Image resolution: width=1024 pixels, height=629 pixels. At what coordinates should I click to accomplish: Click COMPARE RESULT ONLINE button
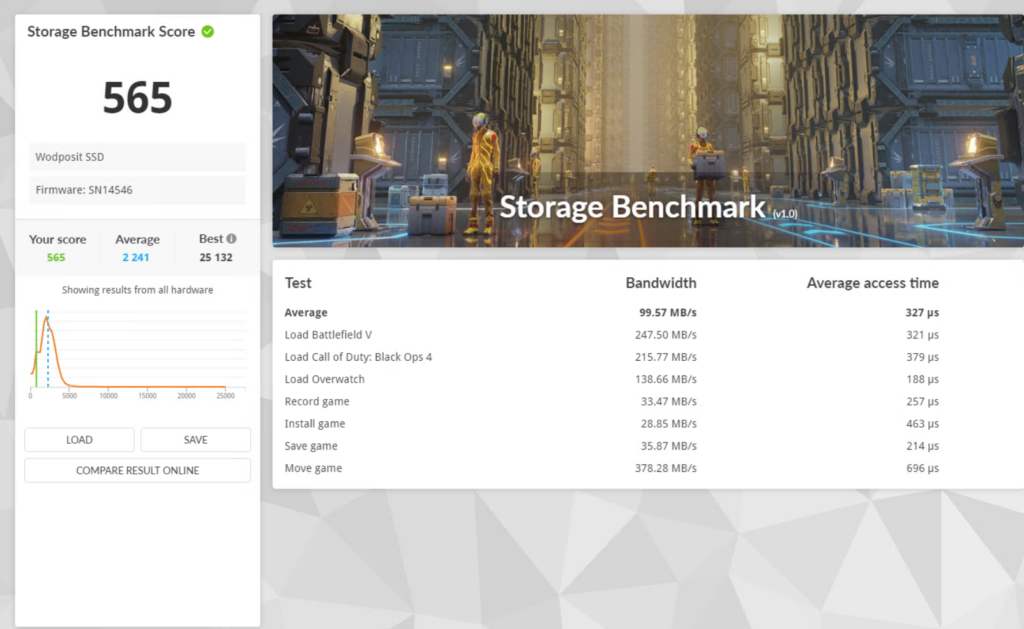pyautogui.click(x=137, y=470)
